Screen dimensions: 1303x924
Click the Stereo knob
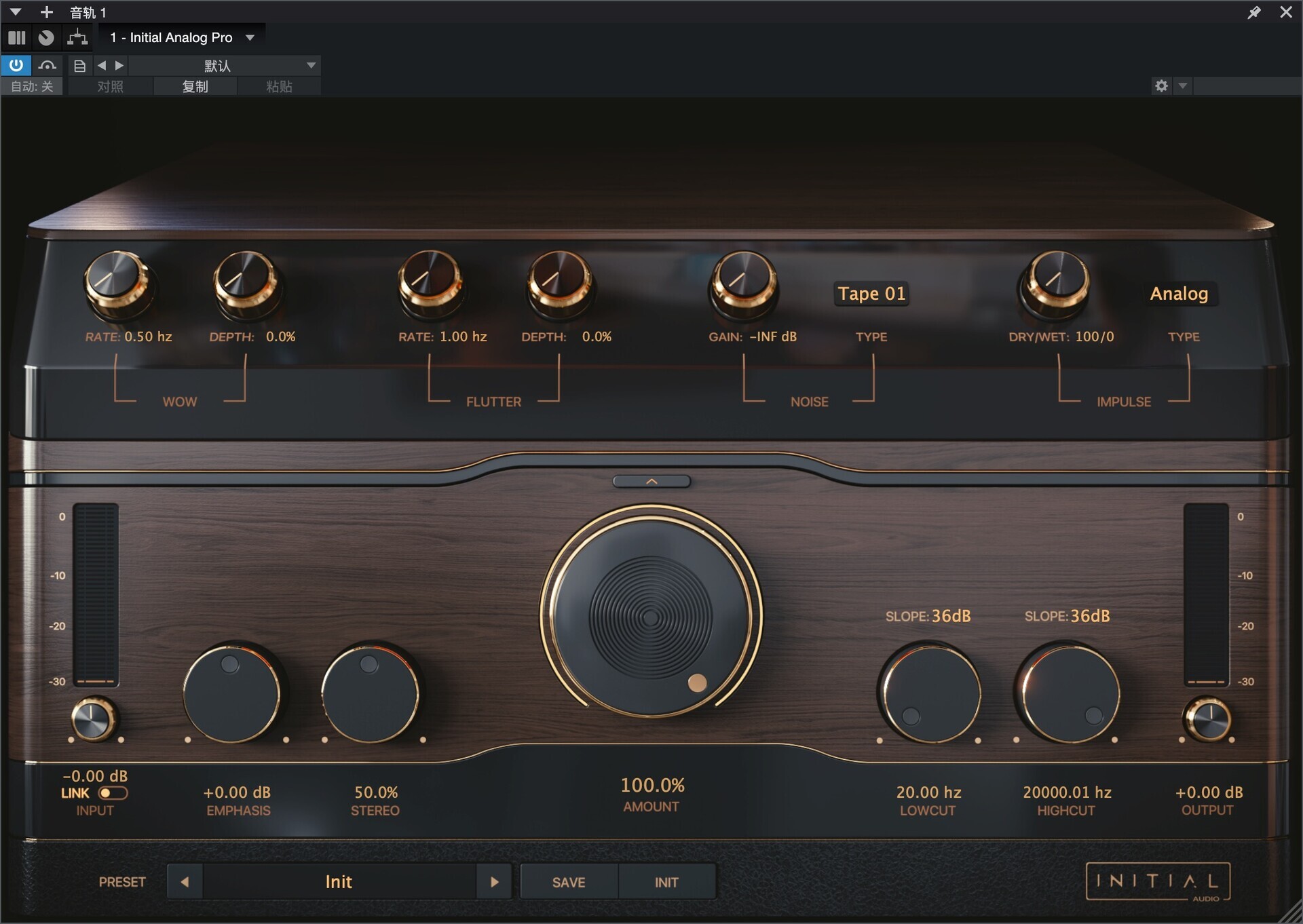click(x=371, y=693)
